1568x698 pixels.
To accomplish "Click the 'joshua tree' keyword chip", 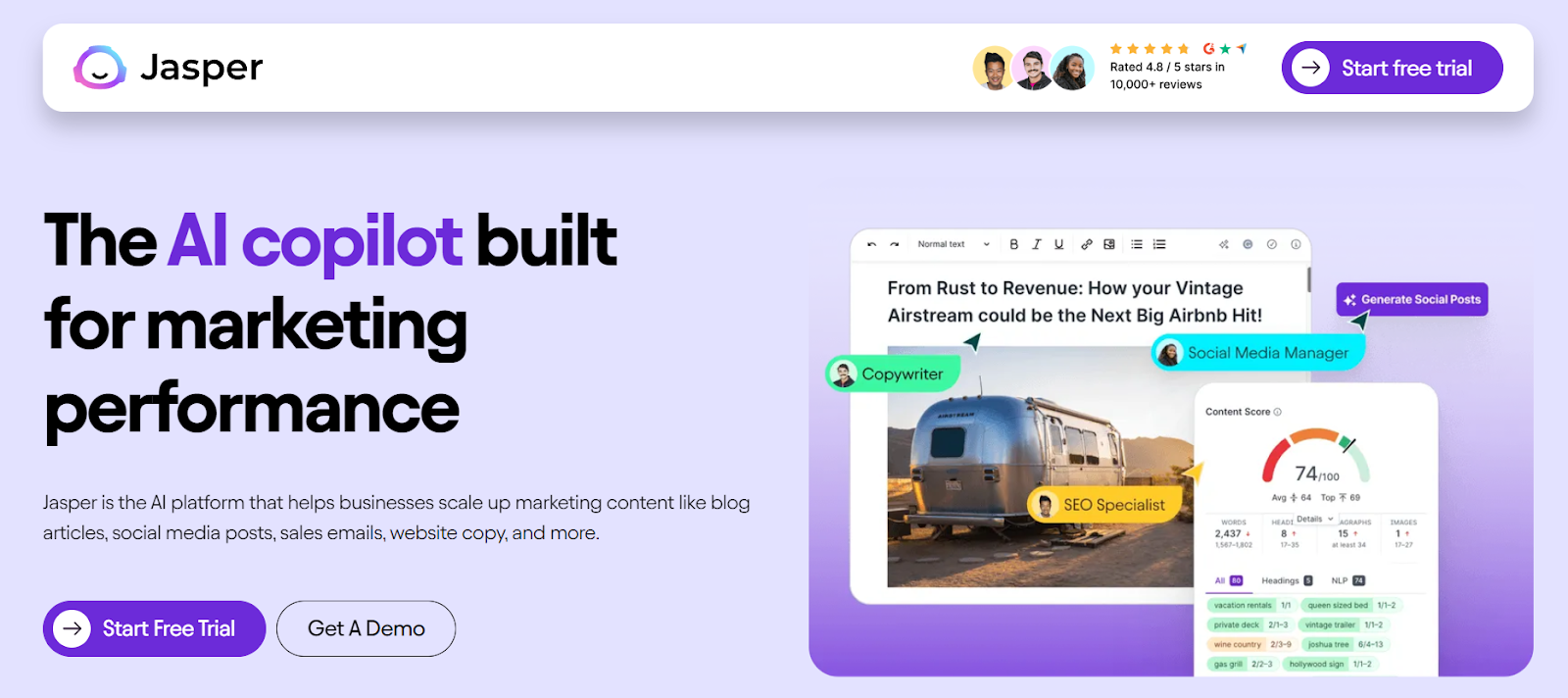I will coord(1345,644).
